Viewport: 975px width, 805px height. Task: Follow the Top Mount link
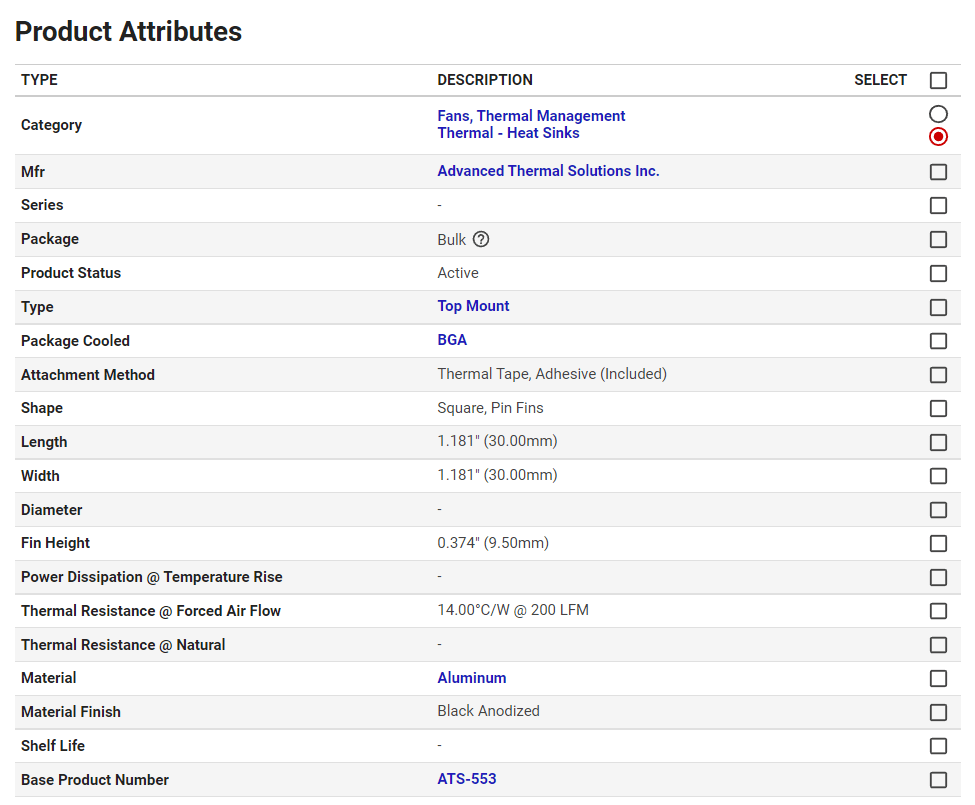tap(473, 306)
